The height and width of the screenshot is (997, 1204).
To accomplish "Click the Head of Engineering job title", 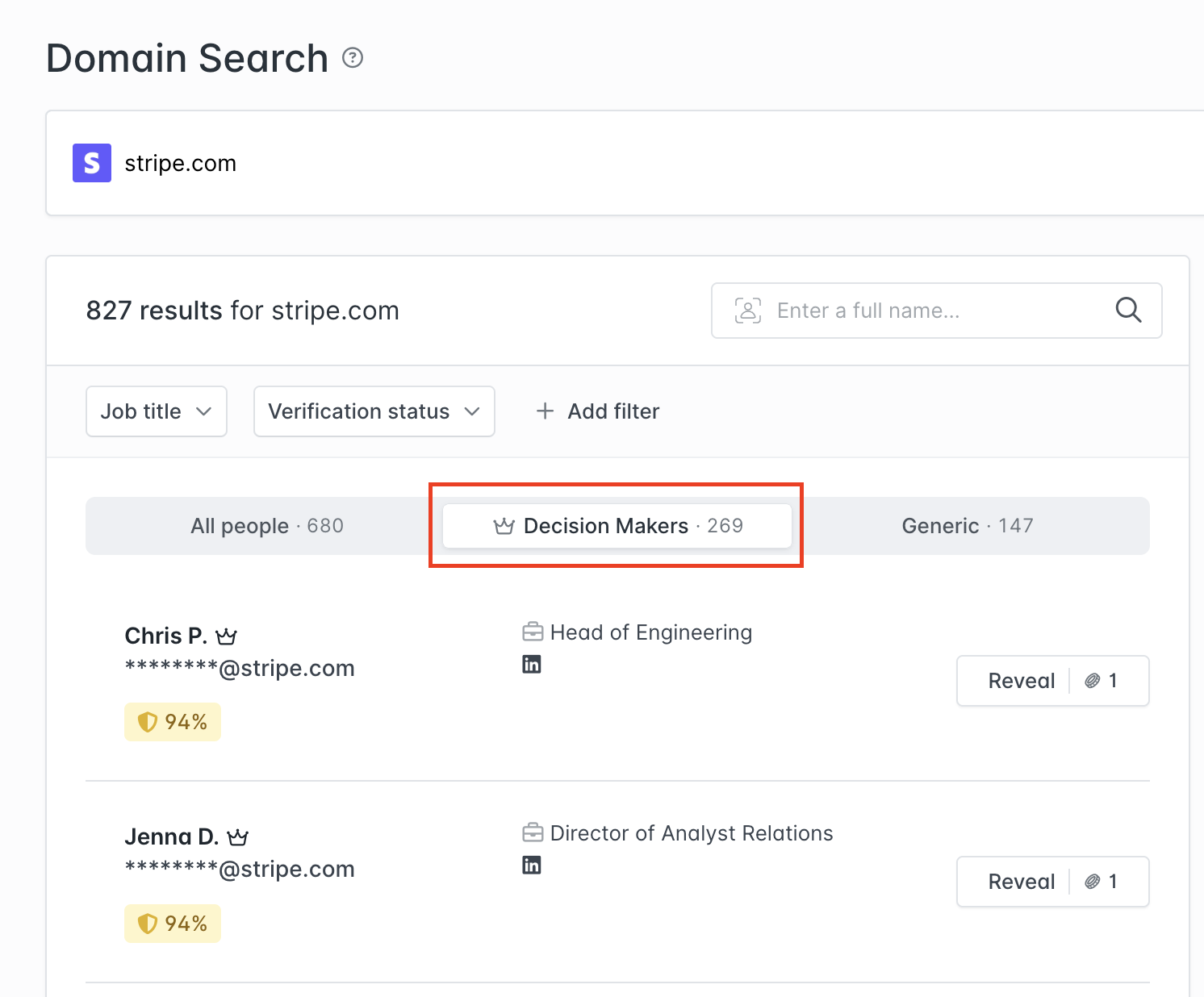I will [651, 632].
